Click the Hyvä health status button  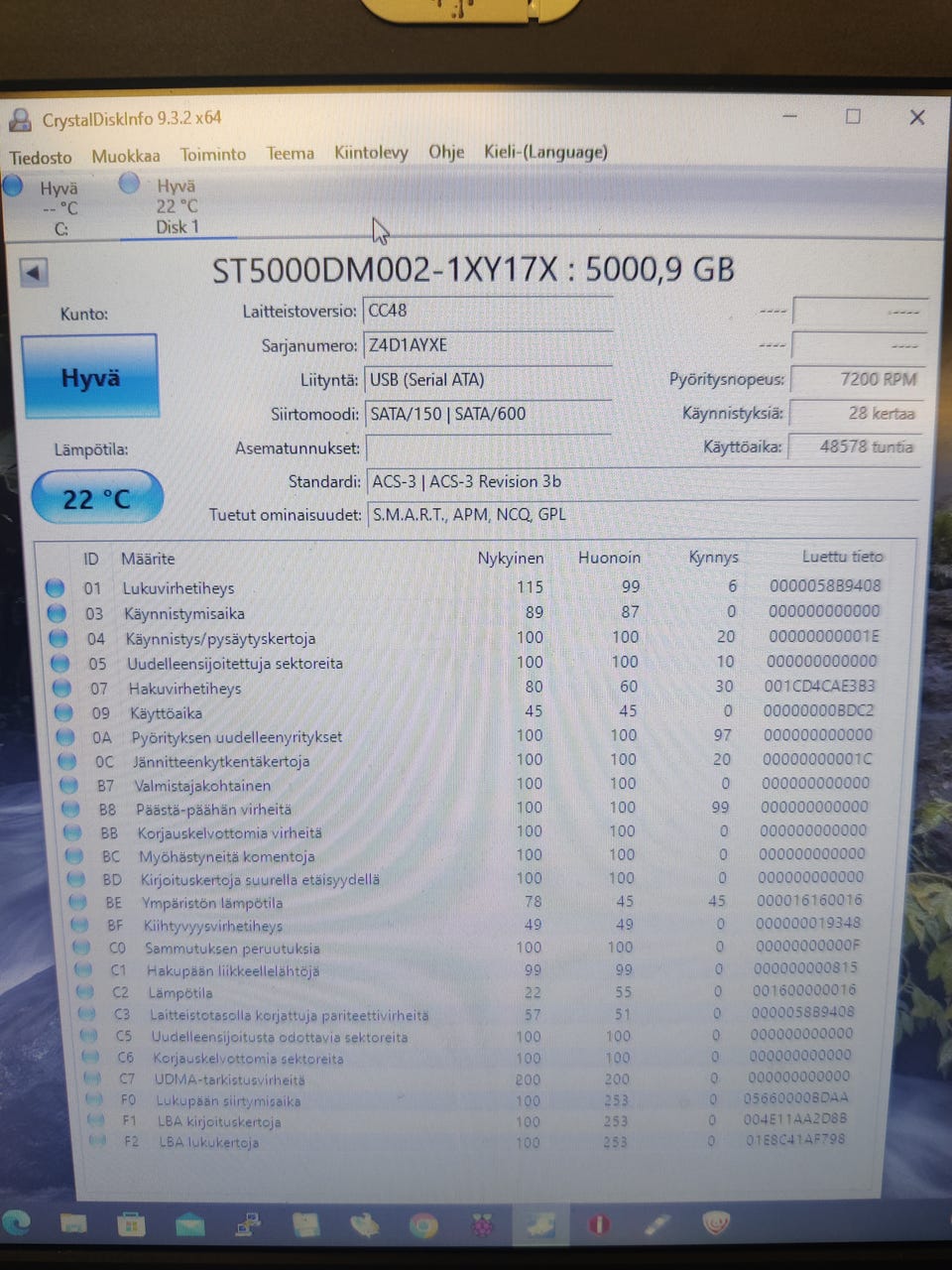tap(89, 377)
